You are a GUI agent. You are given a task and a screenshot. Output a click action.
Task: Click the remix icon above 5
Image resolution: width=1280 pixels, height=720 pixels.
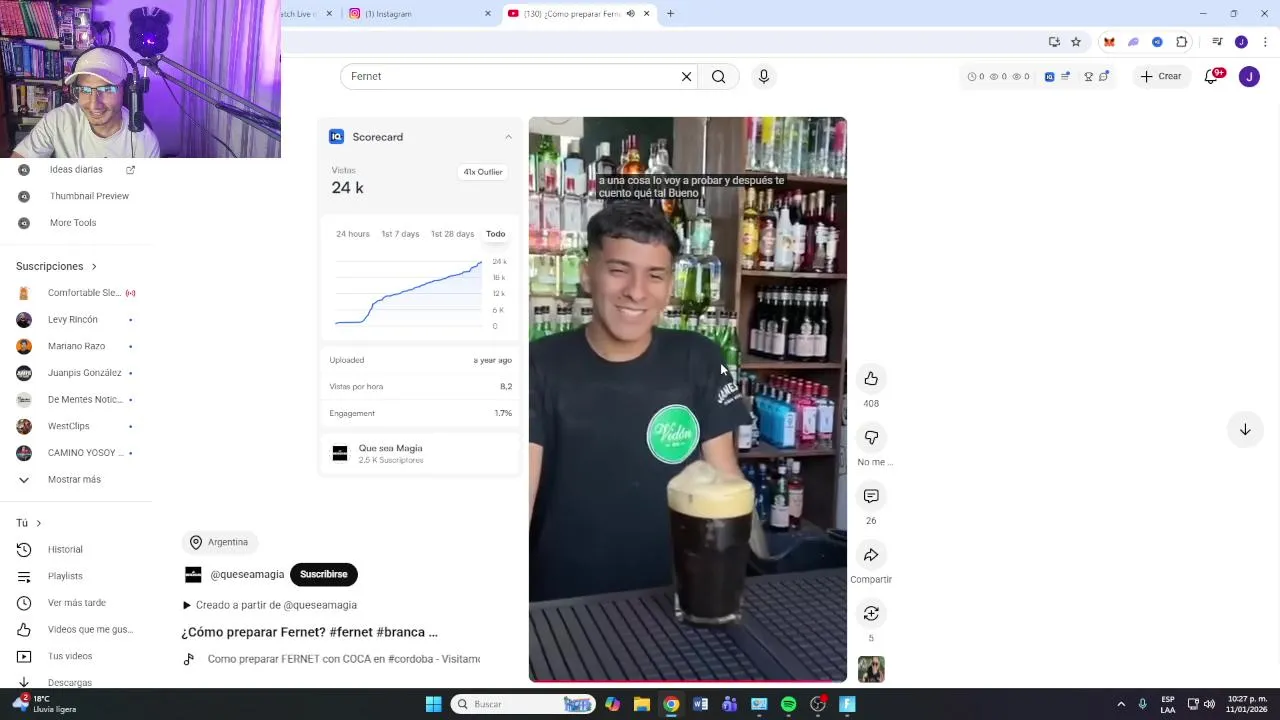click(x=871, y=613)
